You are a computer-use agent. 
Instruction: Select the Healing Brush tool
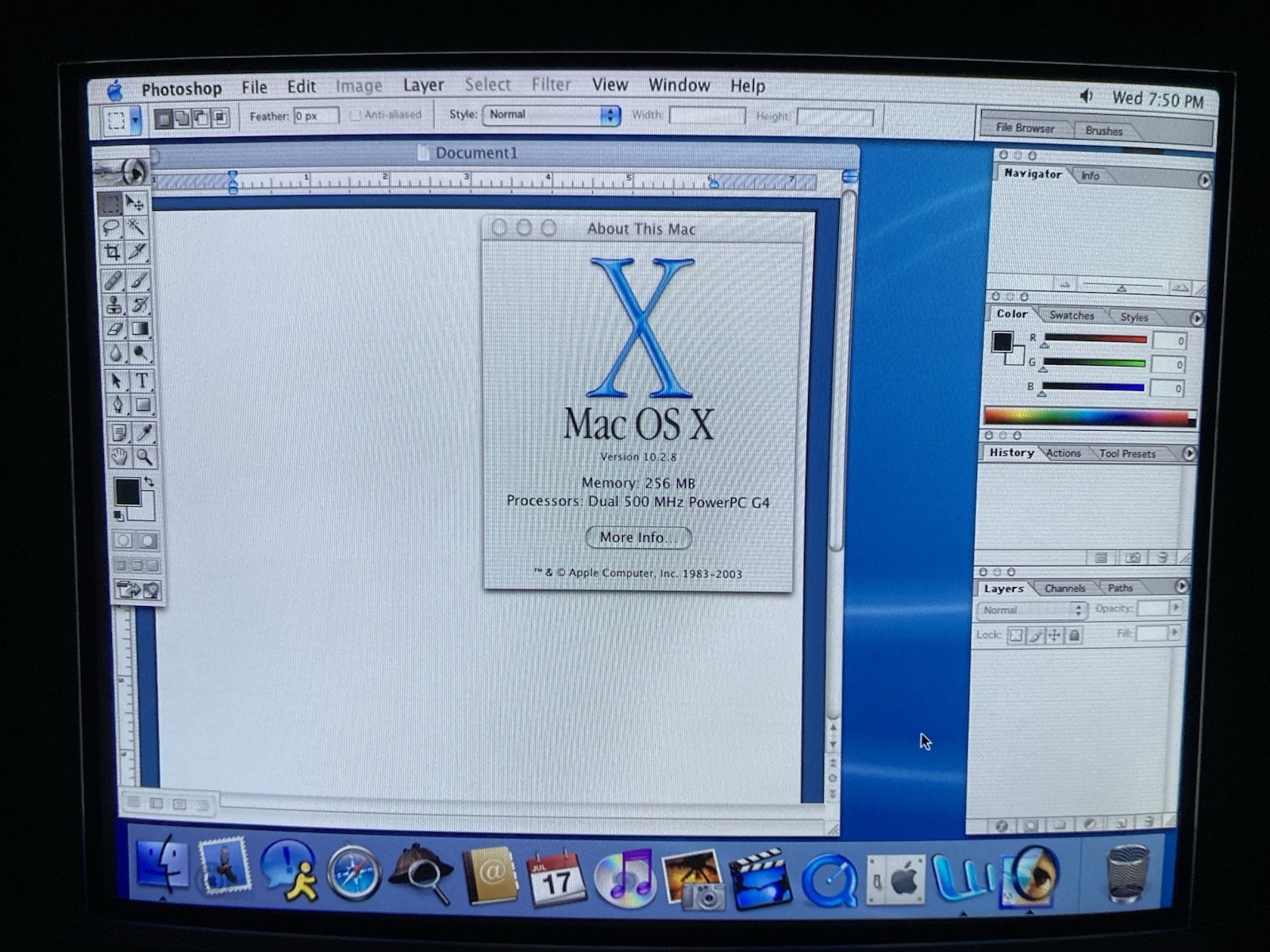point(113,280)
